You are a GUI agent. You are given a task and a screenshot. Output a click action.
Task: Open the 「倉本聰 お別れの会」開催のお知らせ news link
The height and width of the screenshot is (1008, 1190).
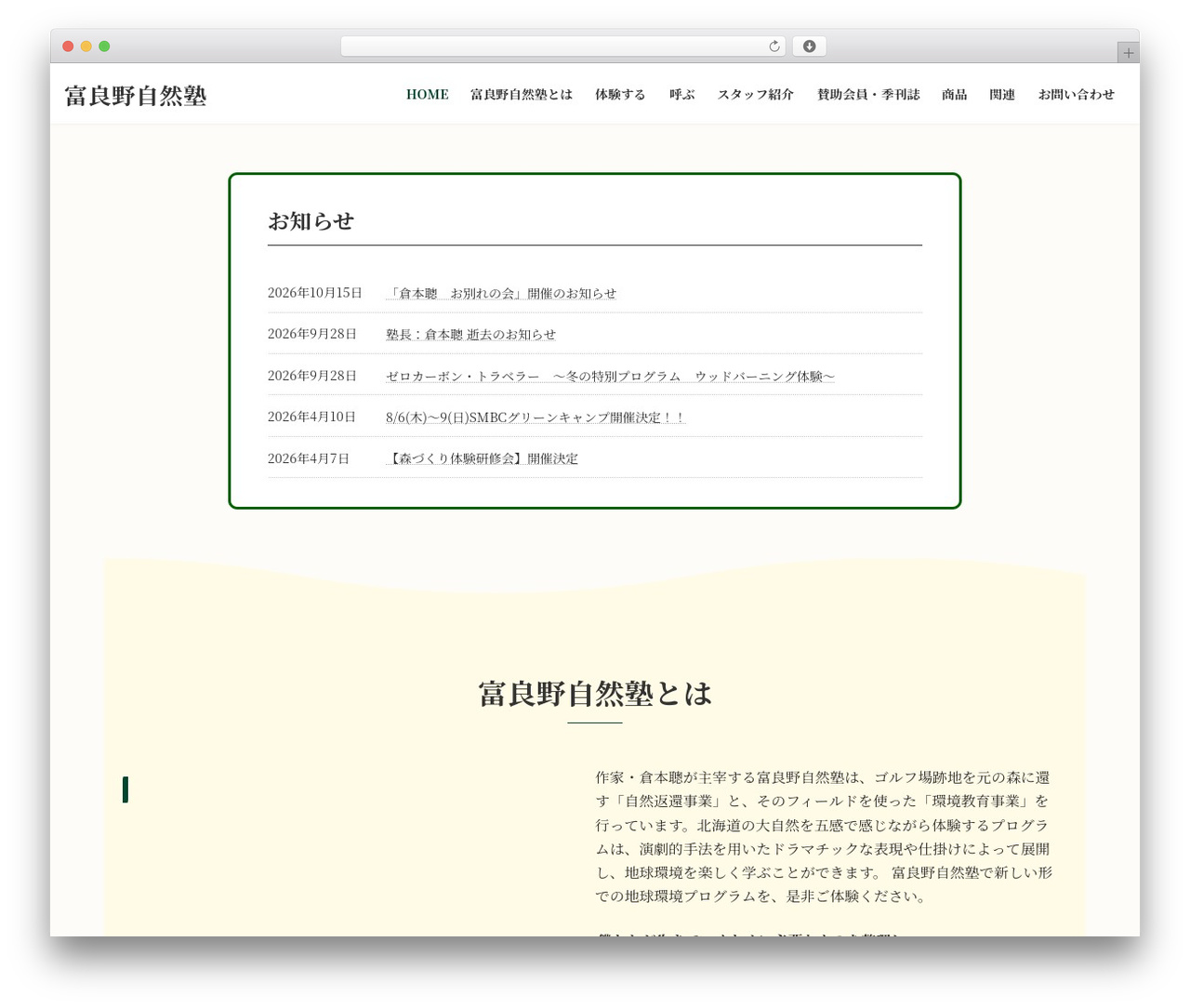pos(501,293)
